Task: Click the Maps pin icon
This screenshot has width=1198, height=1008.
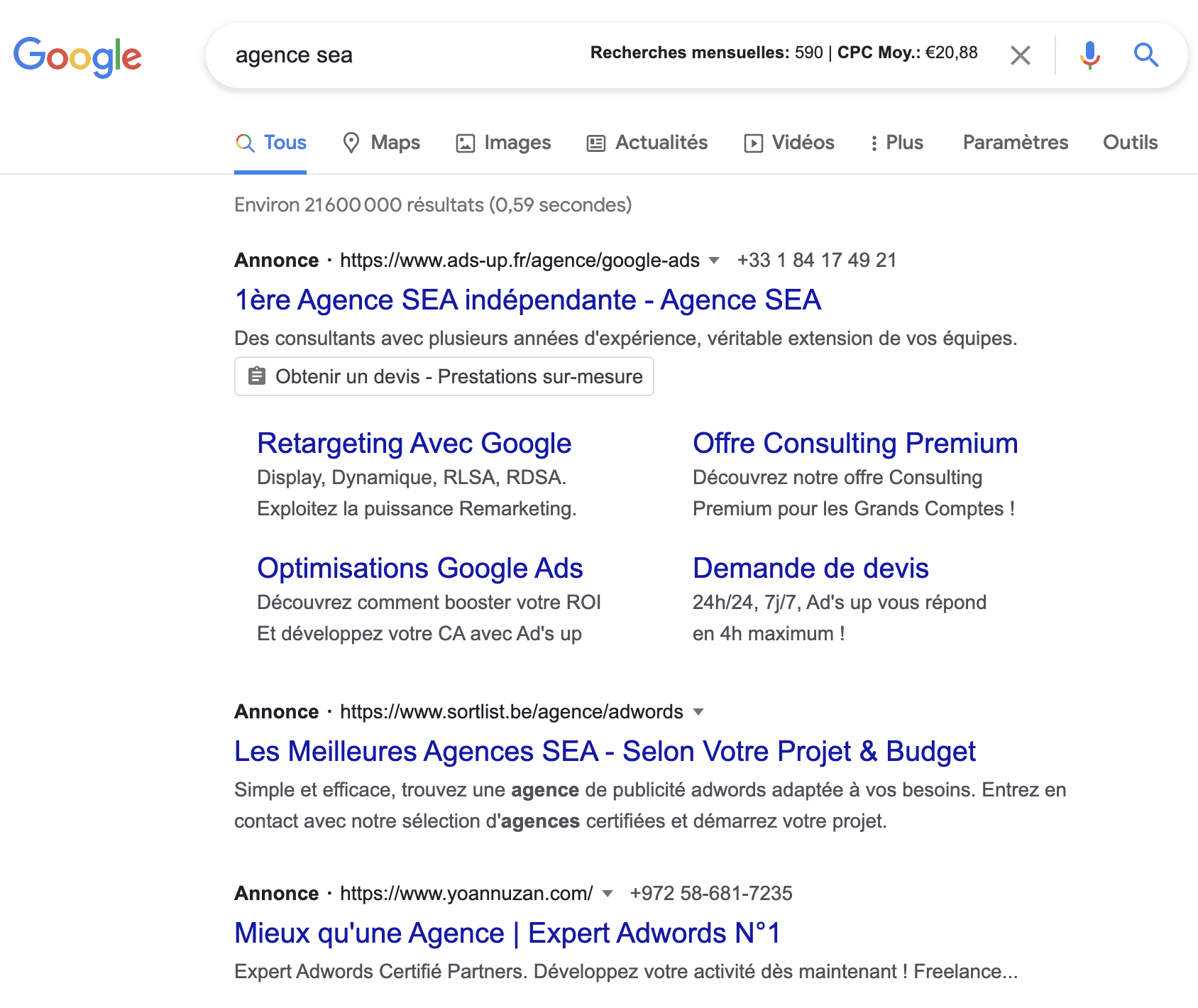Action: click(x=352, y=143)
